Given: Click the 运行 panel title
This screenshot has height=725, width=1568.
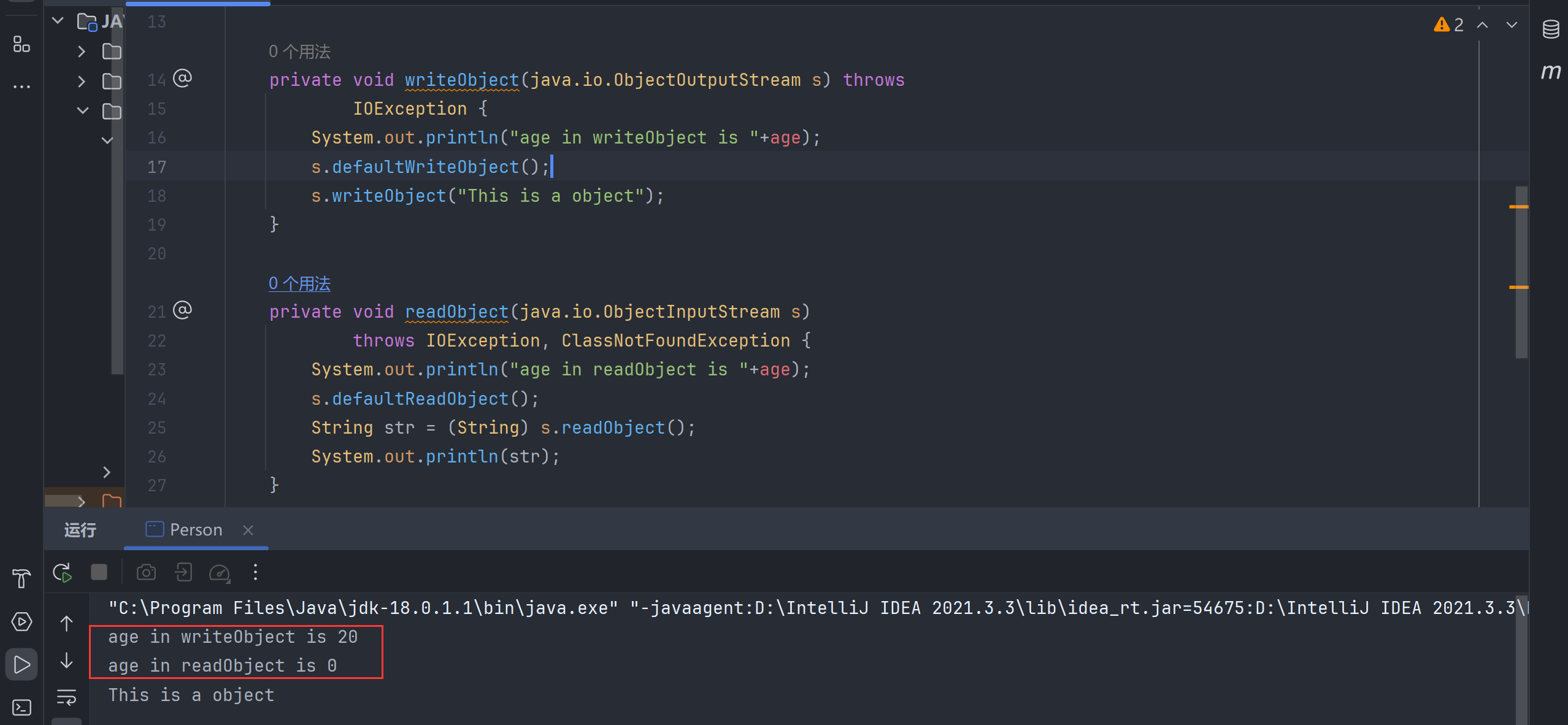Looking at the screenshot, I should (x=80, y=530).
